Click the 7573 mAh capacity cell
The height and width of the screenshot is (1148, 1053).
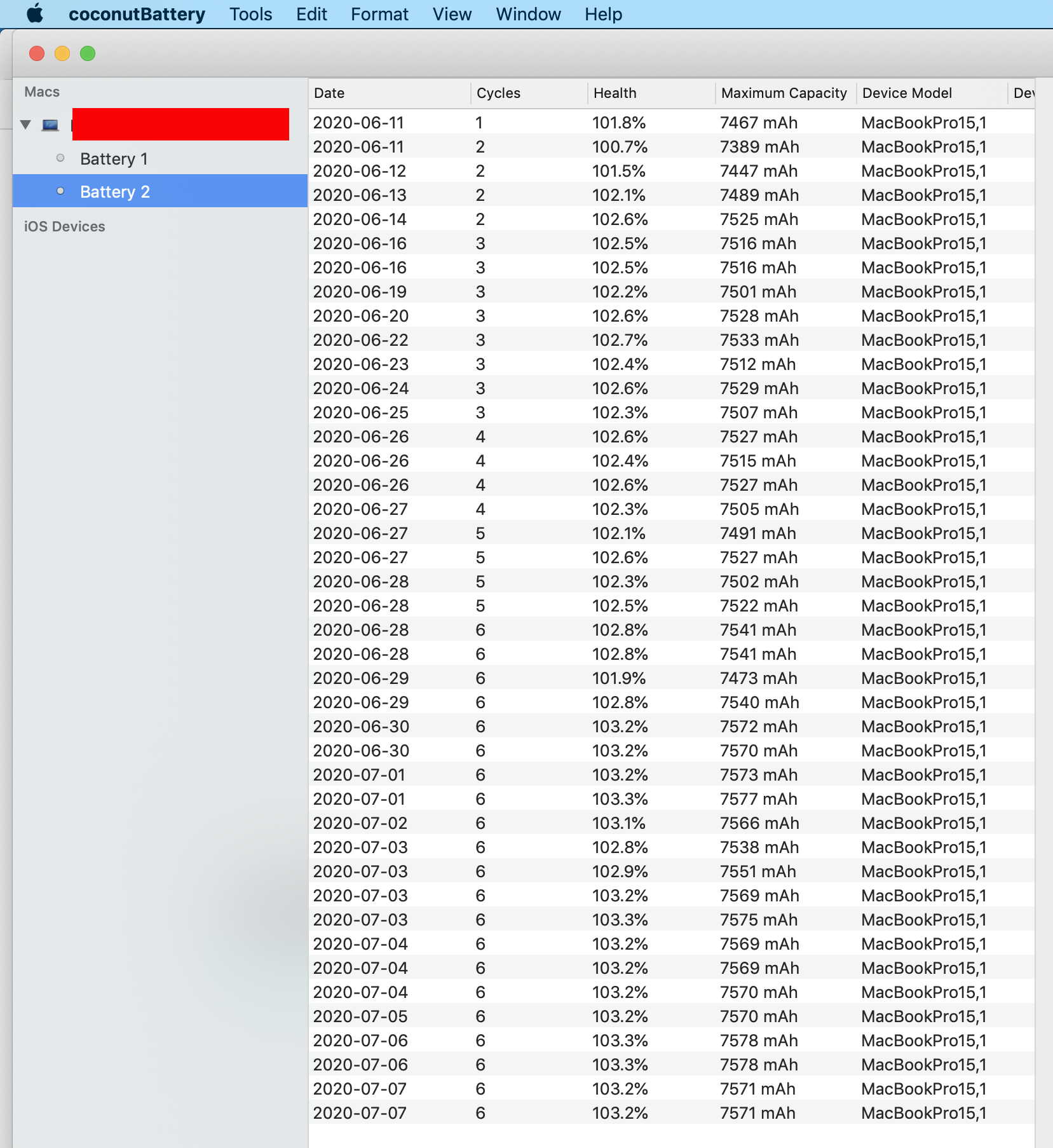[x=759, y=775]
